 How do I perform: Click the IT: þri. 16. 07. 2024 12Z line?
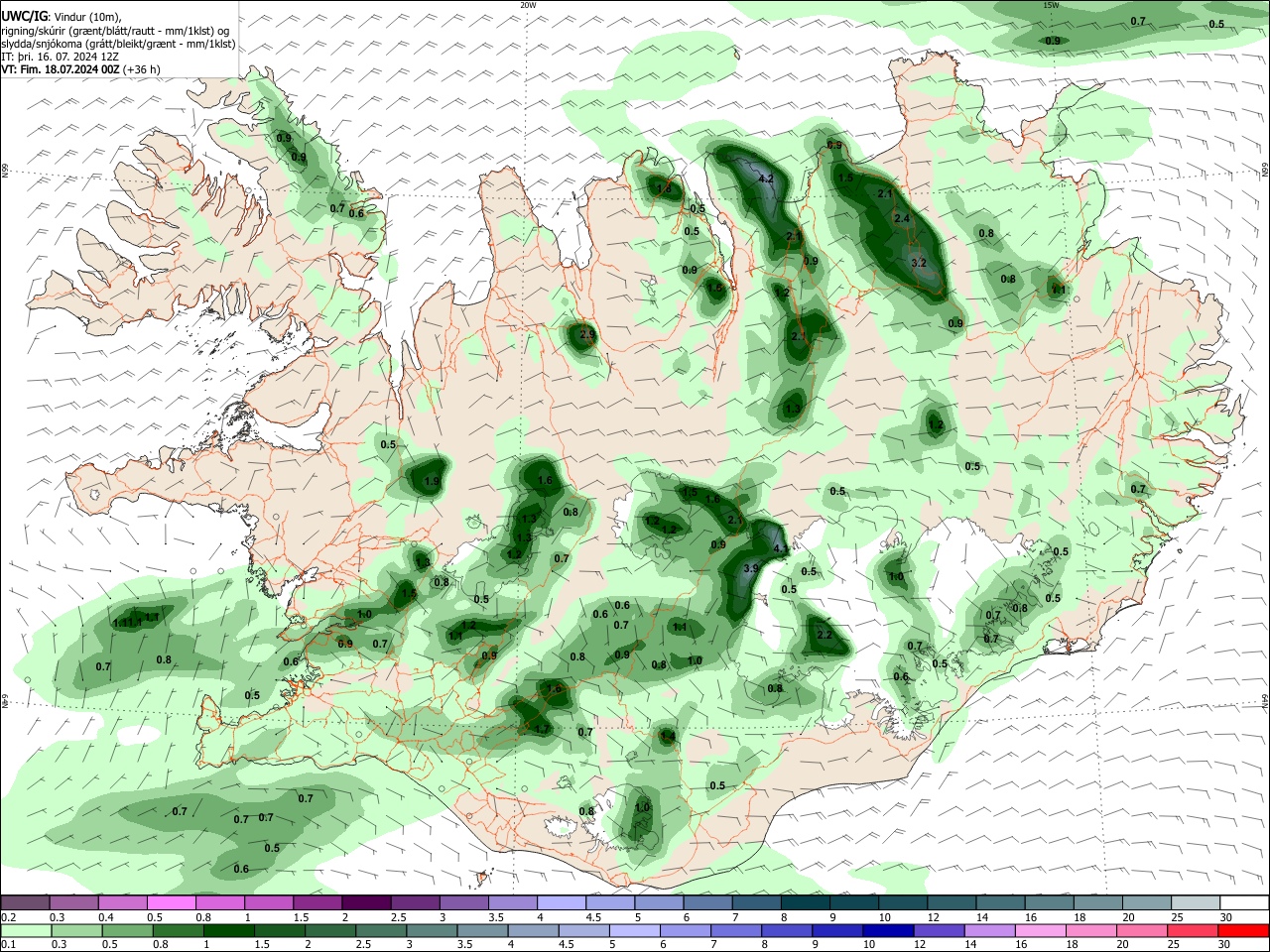tap(61, 57)
